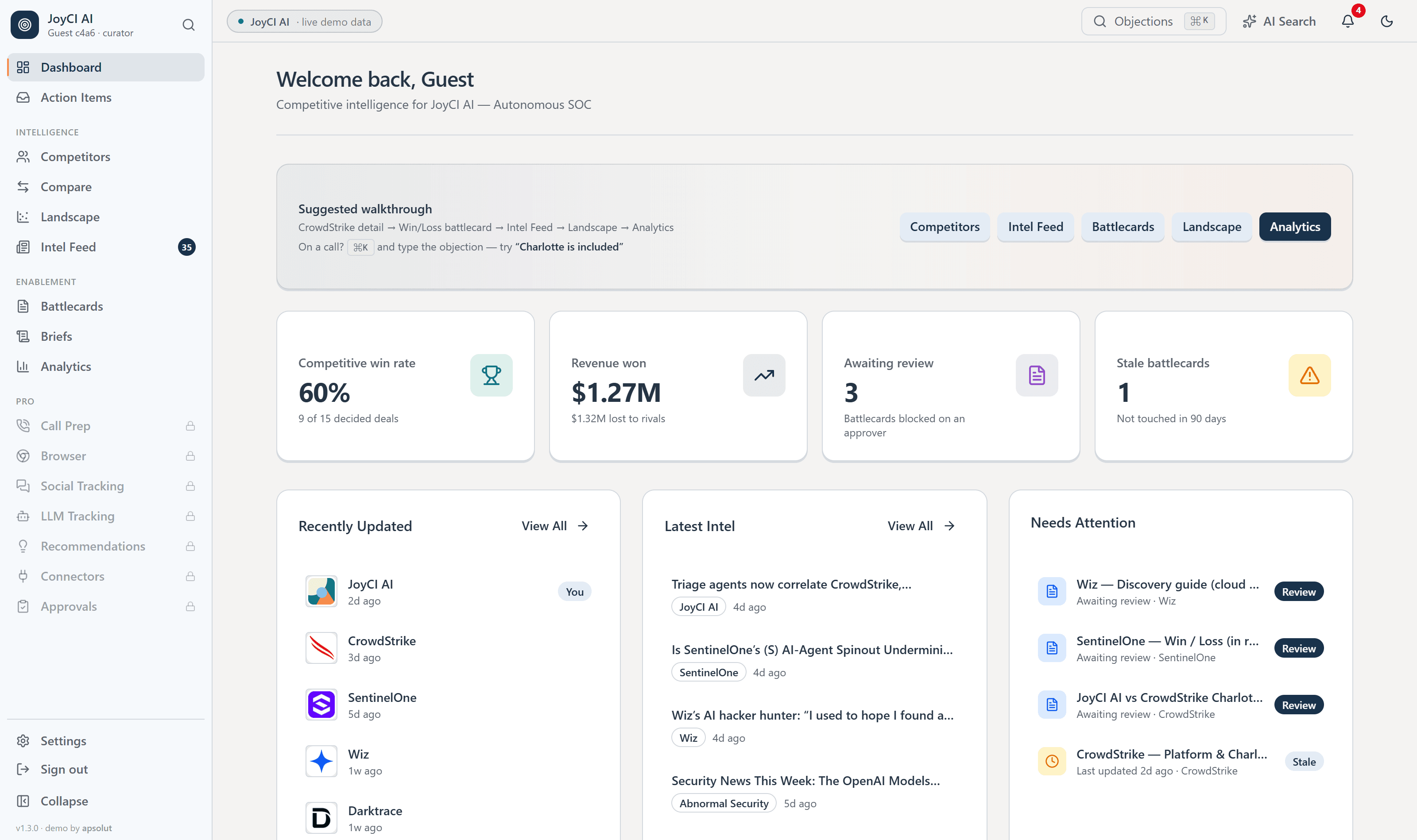This screenshot has height=840, width=1417.
Task: Click the $1.27M revenue value
Action: click(616, 392)
